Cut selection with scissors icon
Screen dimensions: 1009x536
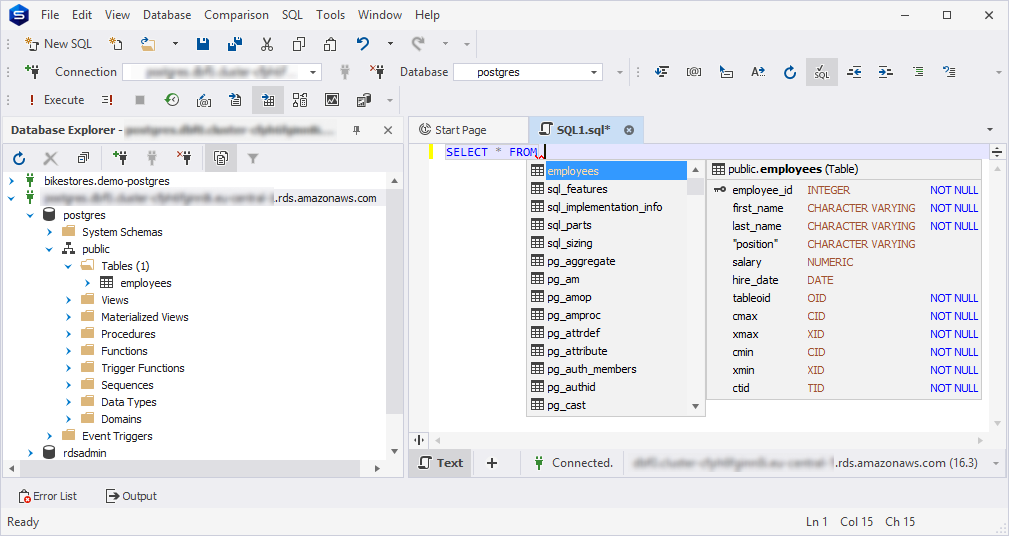(x=267, y=44)
